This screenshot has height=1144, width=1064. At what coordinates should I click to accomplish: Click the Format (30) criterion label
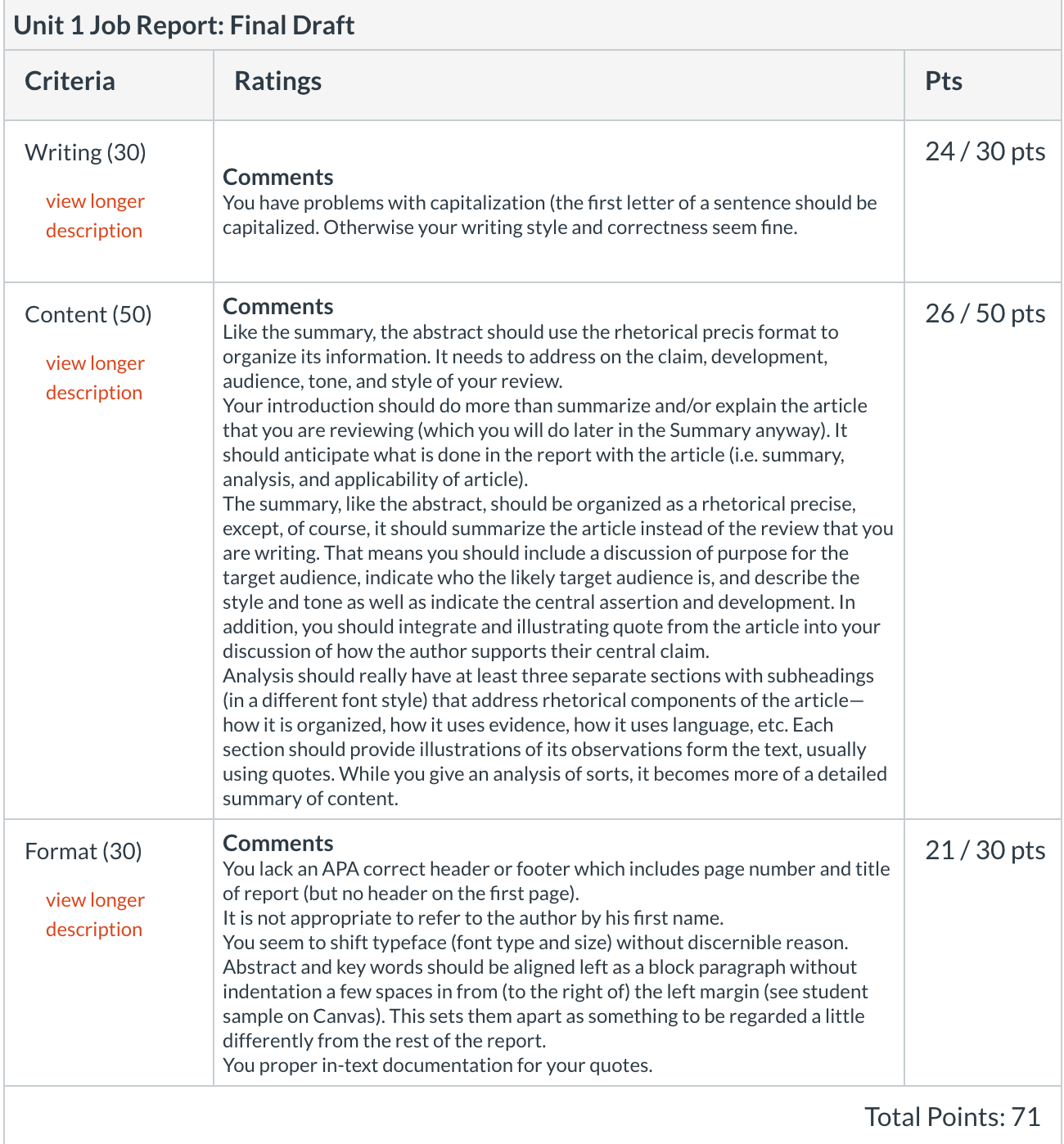(x=83, y=851)
